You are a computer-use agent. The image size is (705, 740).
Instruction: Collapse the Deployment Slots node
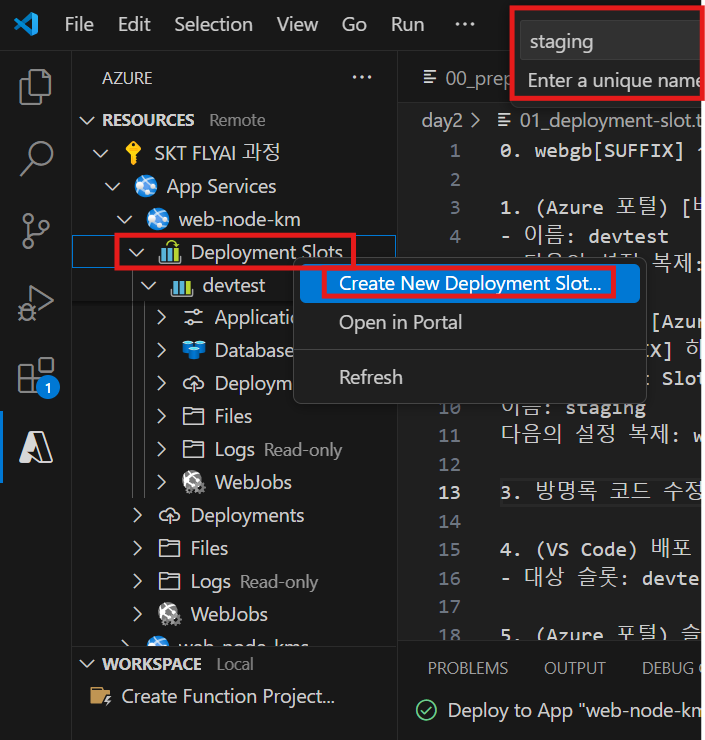coord(136,252)
